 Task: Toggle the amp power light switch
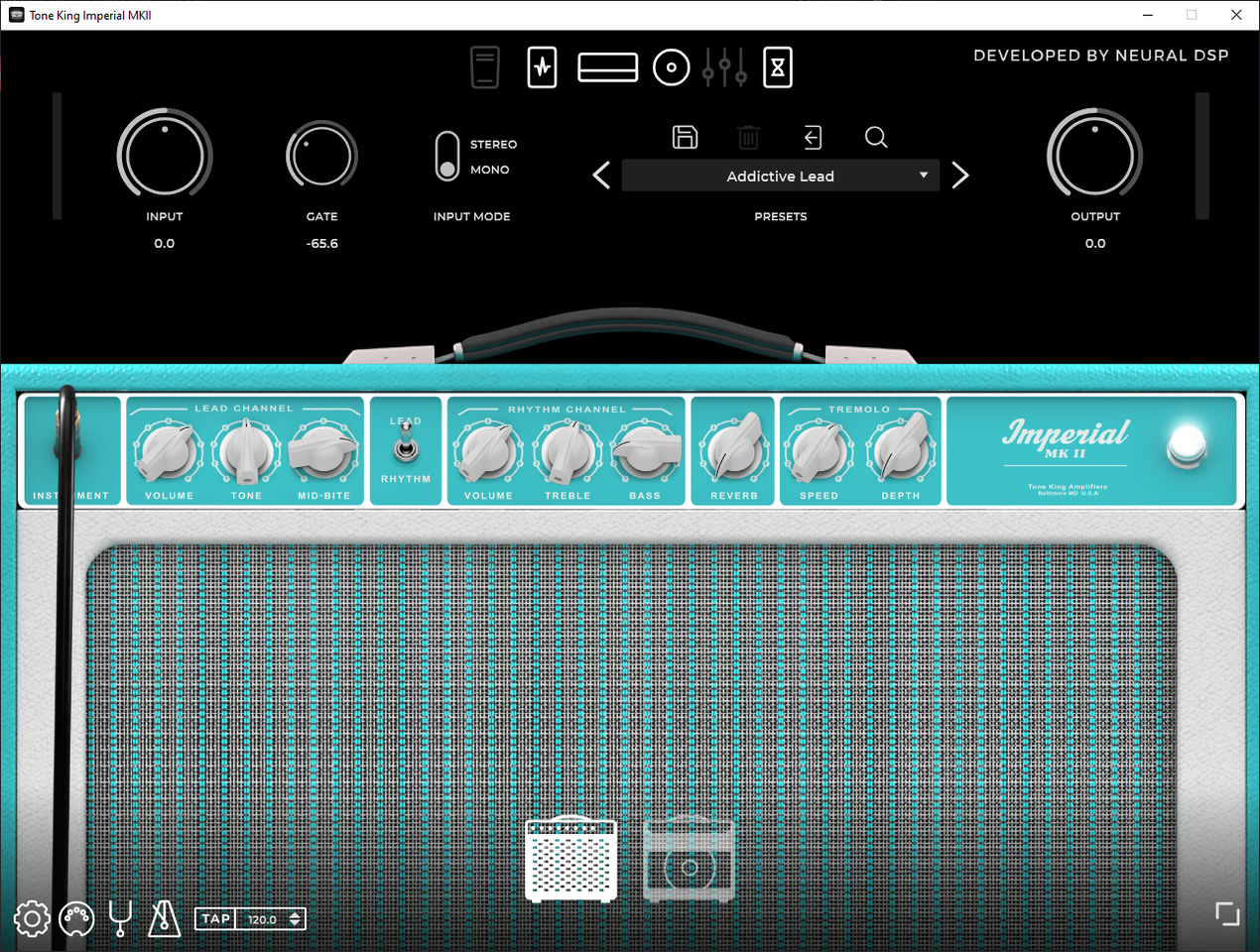click(1187, 445)
